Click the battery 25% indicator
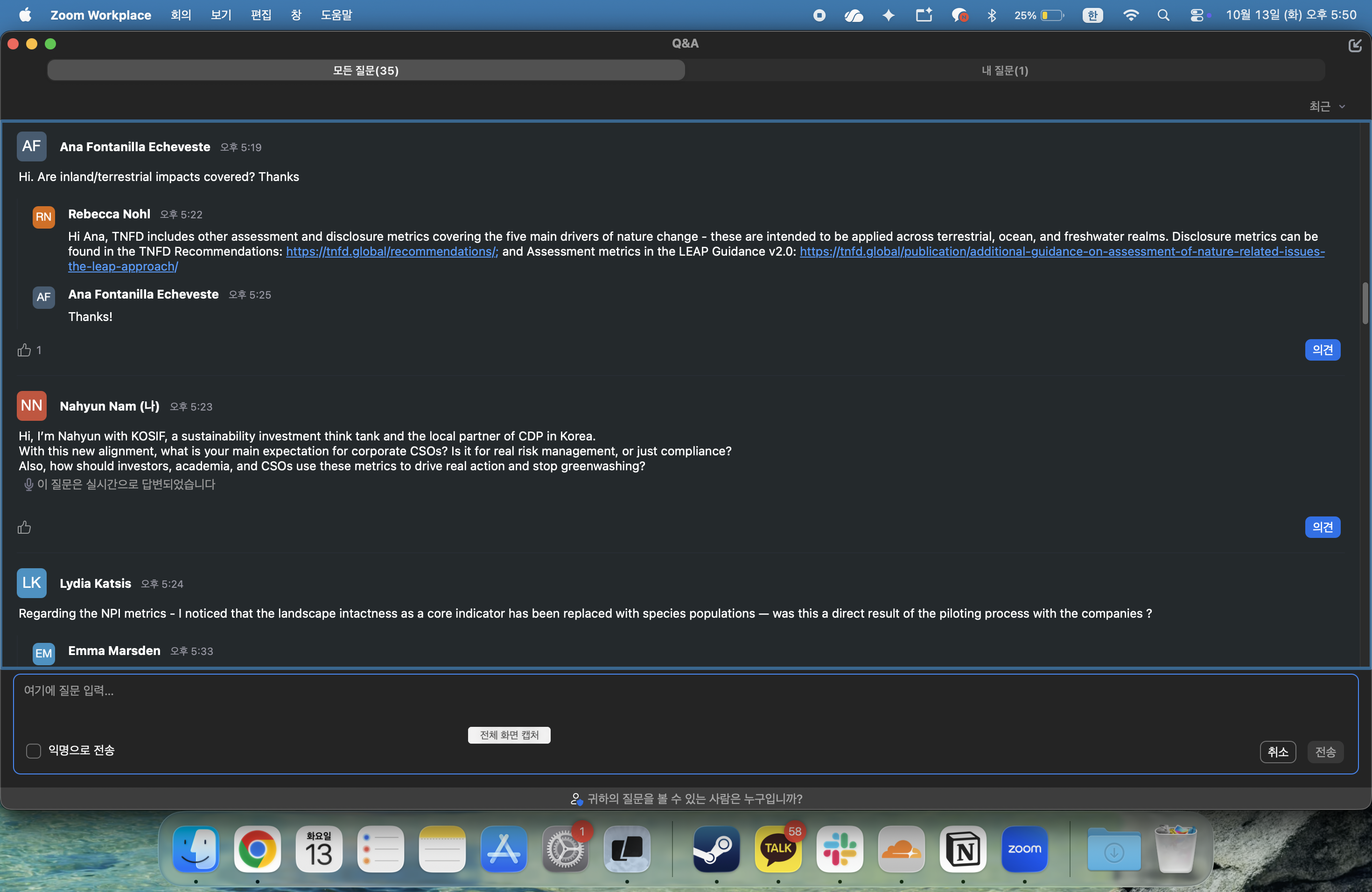Image resolution: width=1372 pixels, height=892 pixels. tap(1039, 15)
